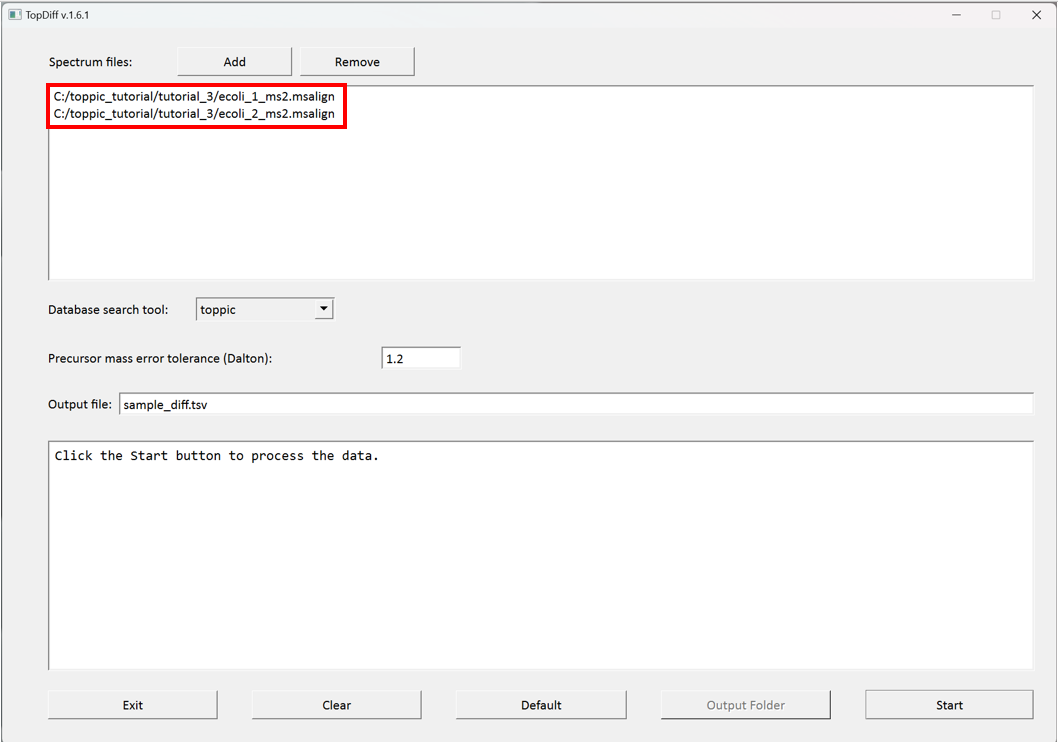Screen dimensions: 1058x742
Task: Click the Add spectrum files button
Action: (x=234, y=61)
